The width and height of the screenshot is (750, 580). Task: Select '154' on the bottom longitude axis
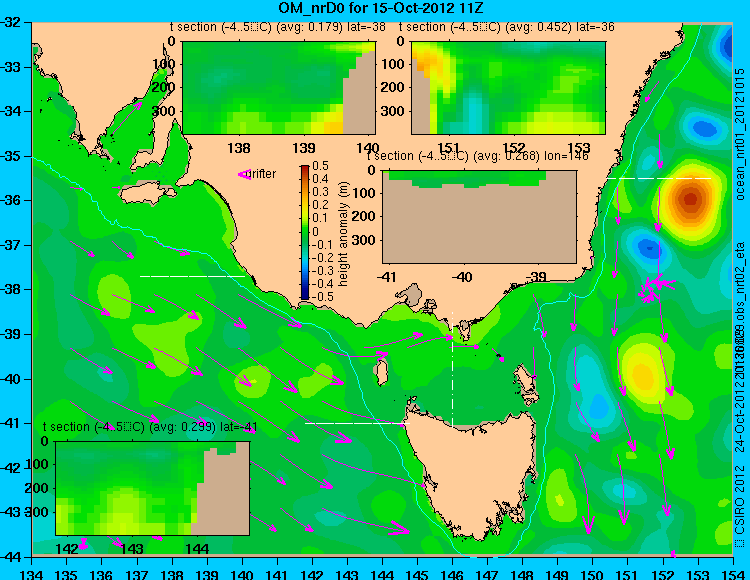click(x=732, y=574)
